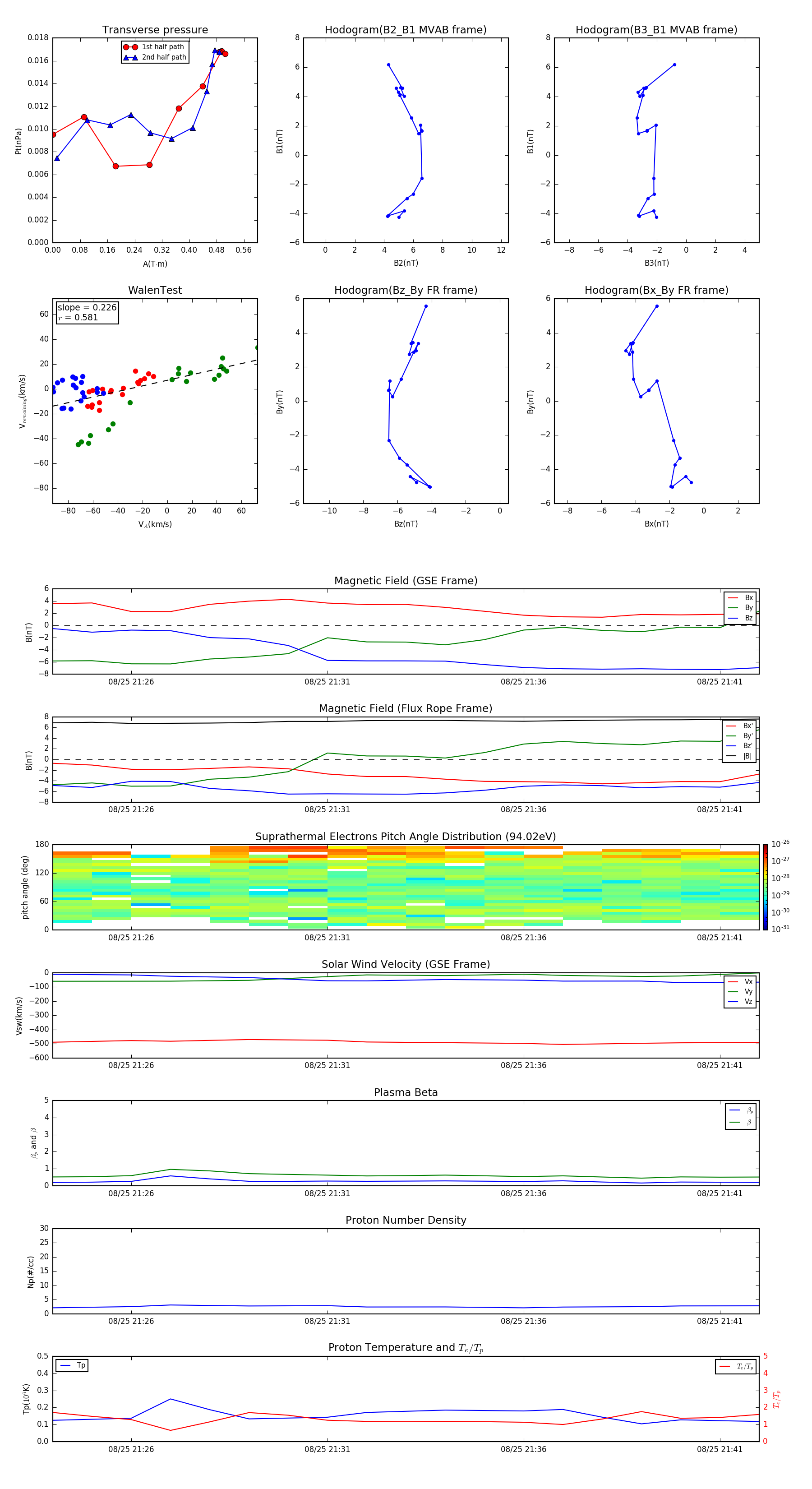Select the Tp legend entry in temperature plot

[72, 1365]
